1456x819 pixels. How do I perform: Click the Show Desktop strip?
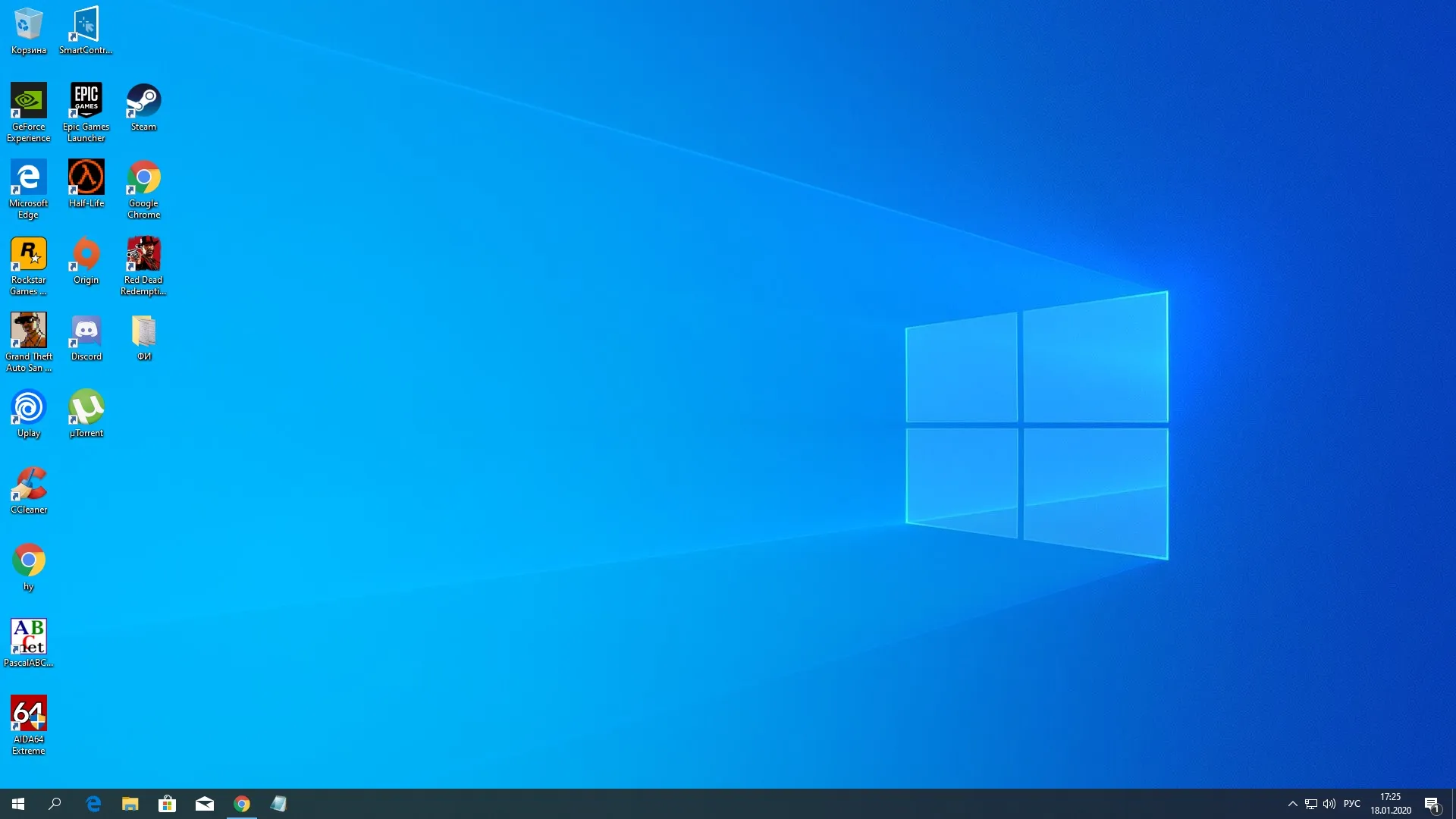tap(1453, 804)
